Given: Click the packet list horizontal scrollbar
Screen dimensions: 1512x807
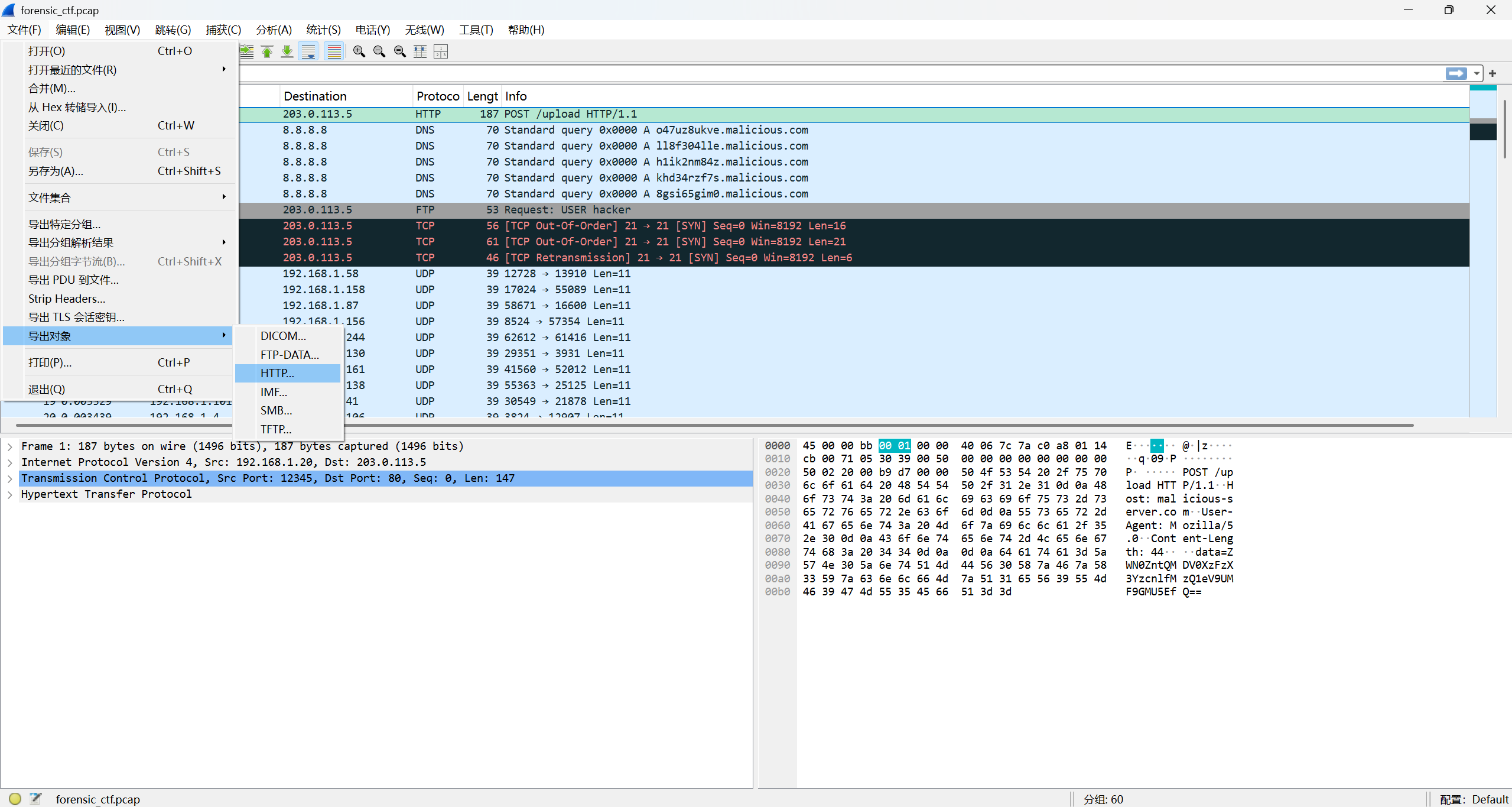Looking at the screenshot, I should pyautogui.click(x=709, y=424).
